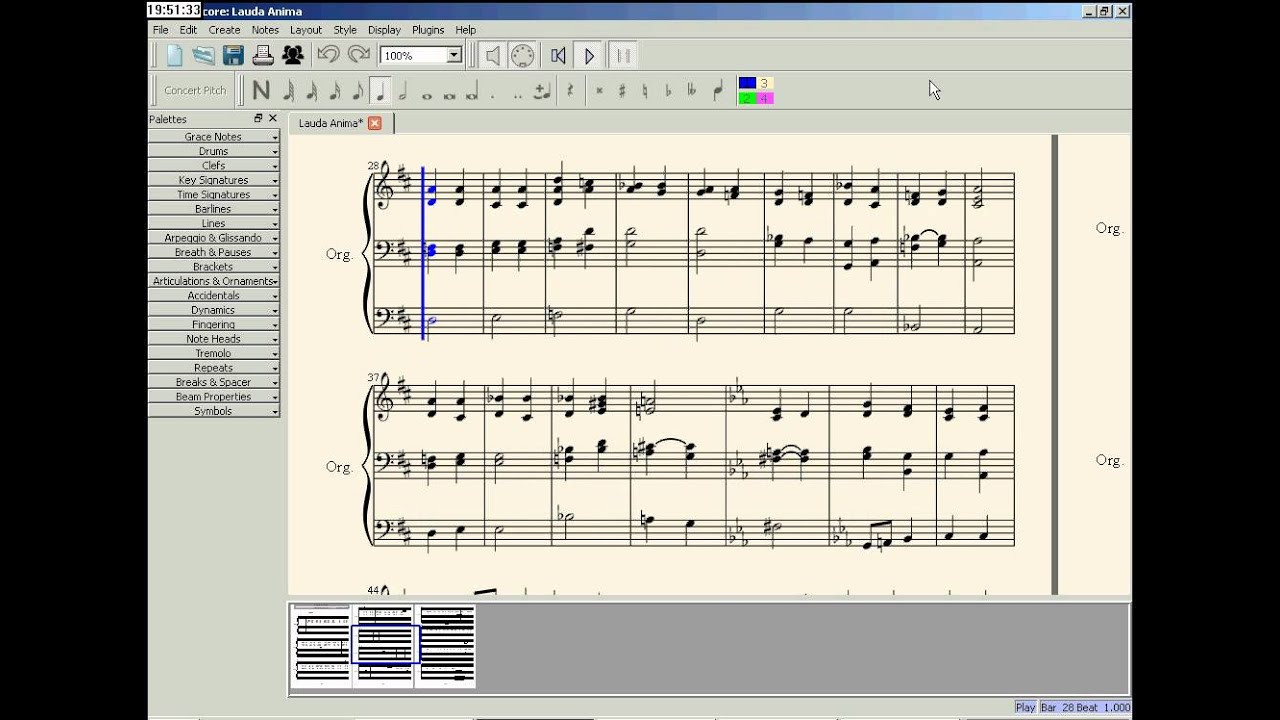
Task: Expand the Drums palette
Action: point(213,151)
